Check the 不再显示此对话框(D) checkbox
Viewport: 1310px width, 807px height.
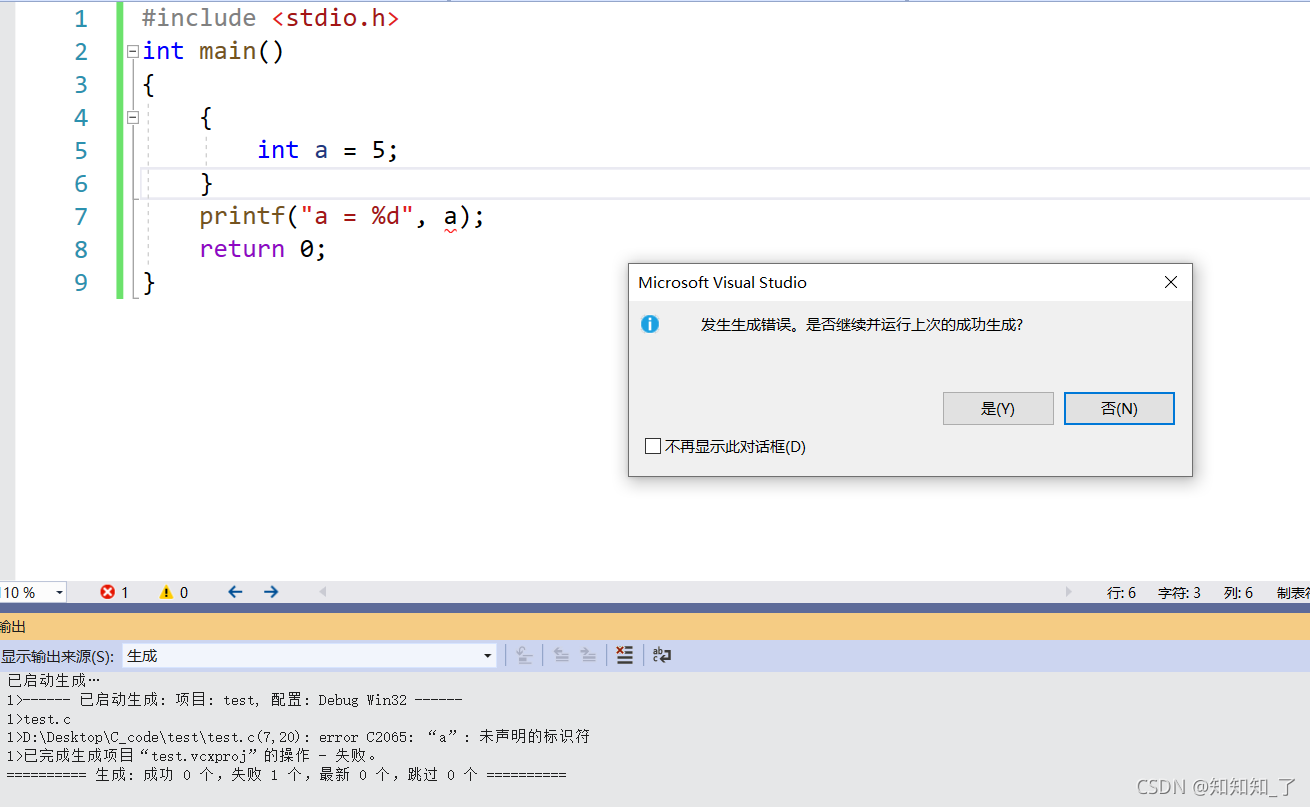click(653, 446)
